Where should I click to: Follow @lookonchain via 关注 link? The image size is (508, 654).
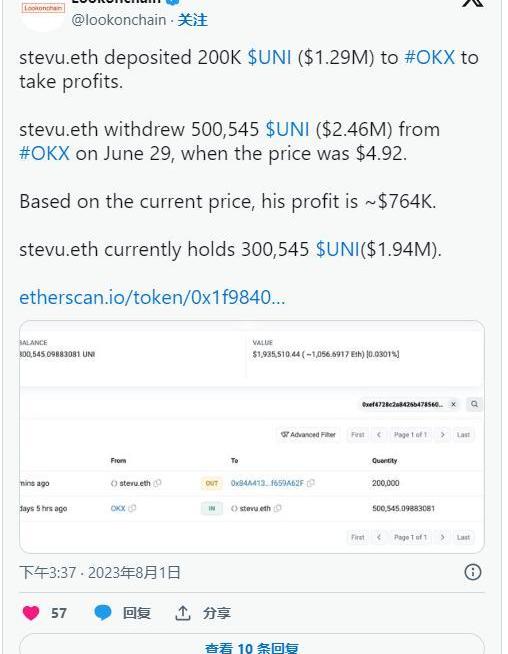click(192, 20)
